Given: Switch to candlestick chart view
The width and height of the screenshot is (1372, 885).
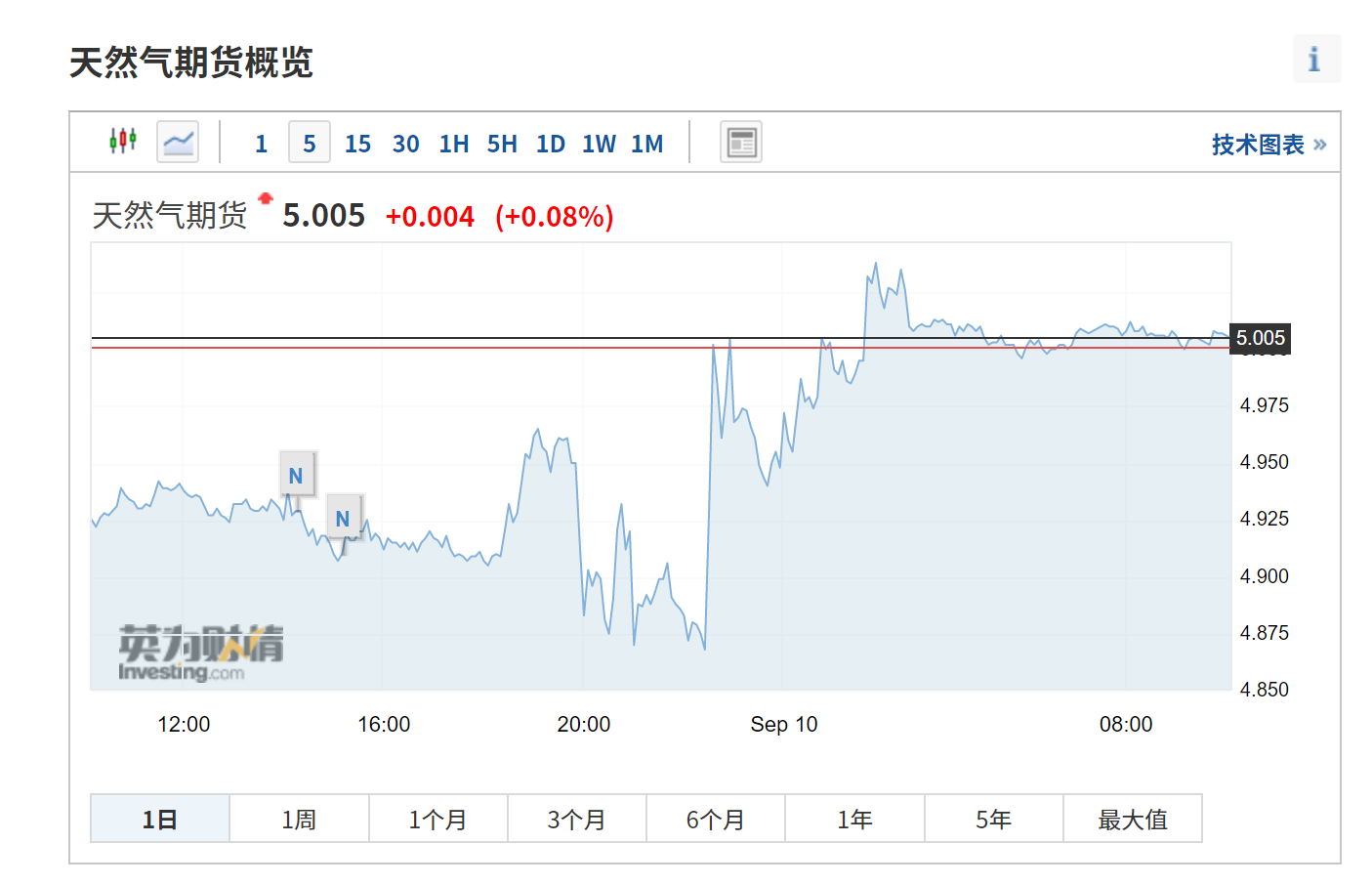Looking at the screenshot, I should [x=123, y=143].
